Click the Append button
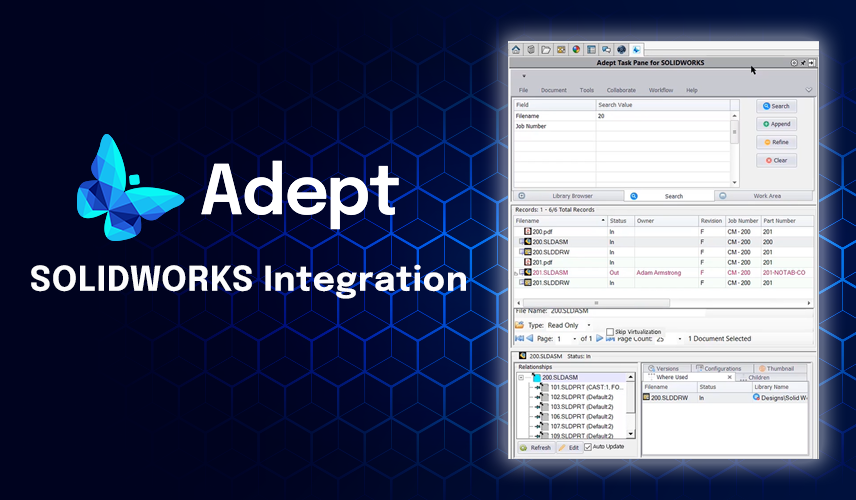Image resolution: width=856 pixels, height=500 pixels. (776, 124)
